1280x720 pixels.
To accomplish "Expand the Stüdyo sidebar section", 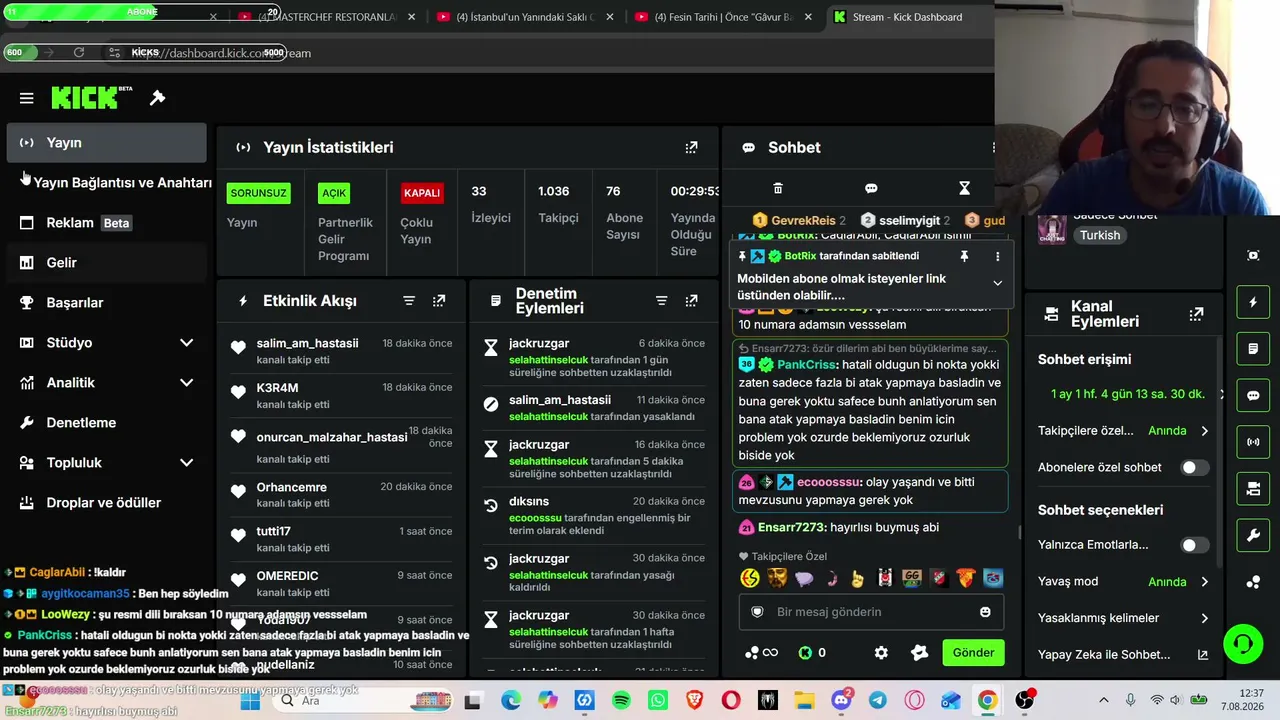I will point(186,343).
